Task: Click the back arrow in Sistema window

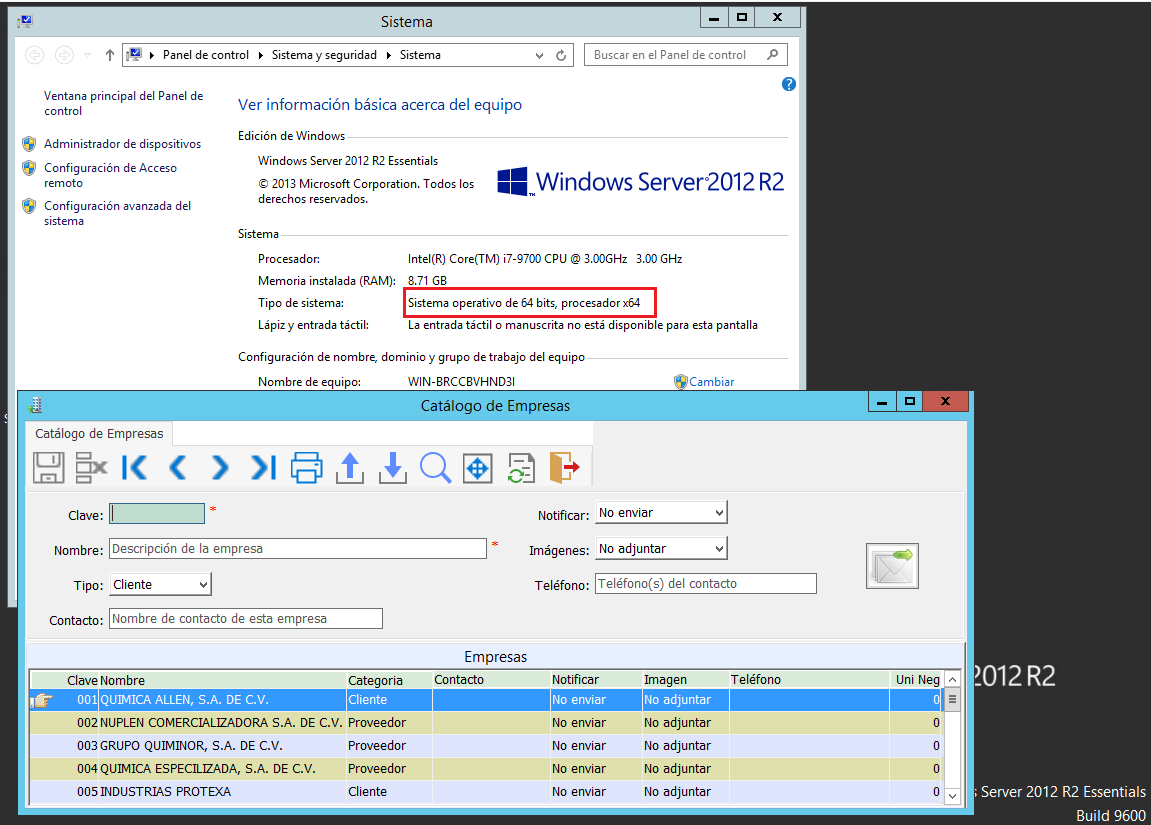Action: point(35,55)
